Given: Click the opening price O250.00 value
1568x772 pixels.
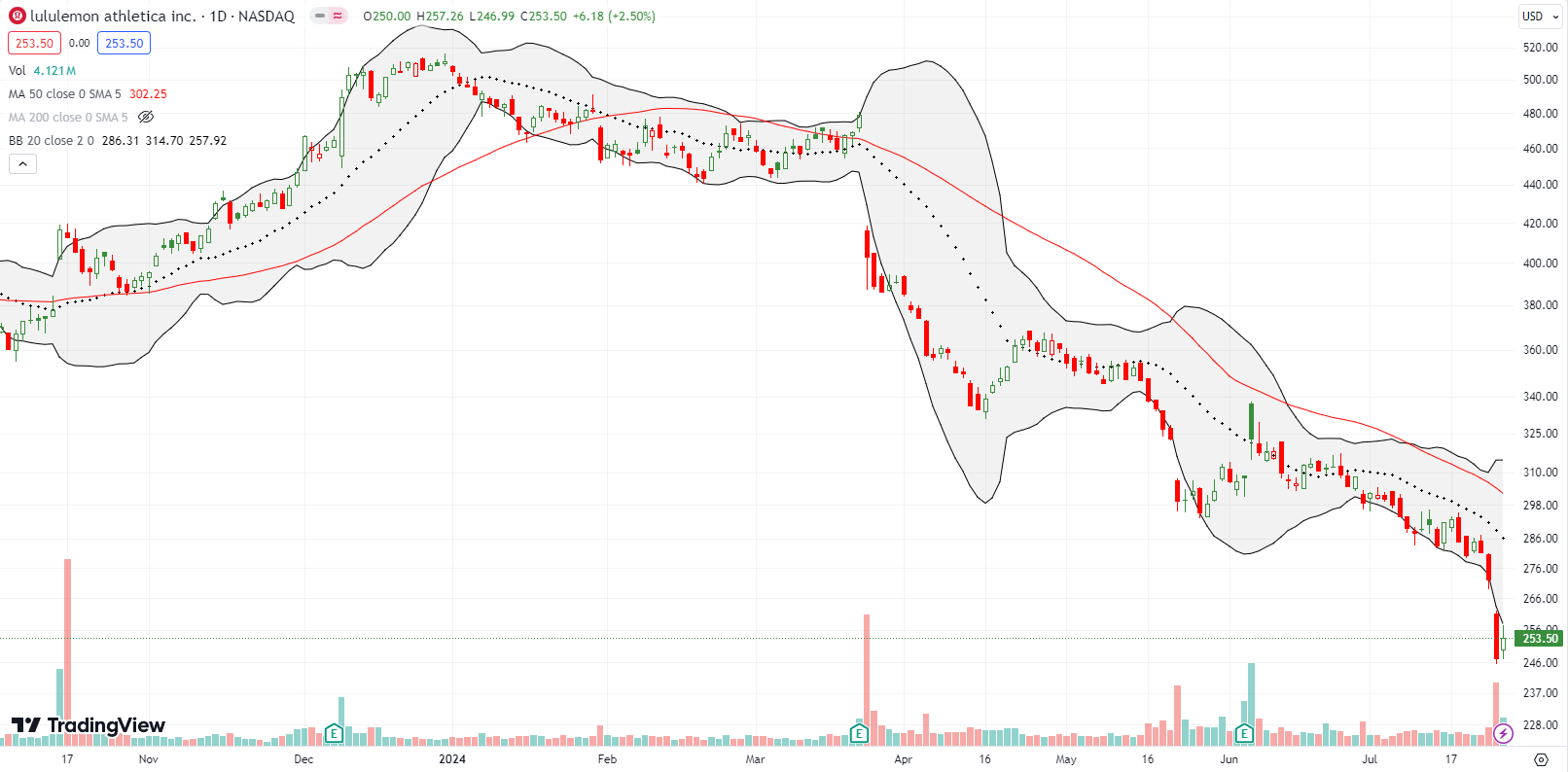Looking at the screenshot, I should click(388, 16).
